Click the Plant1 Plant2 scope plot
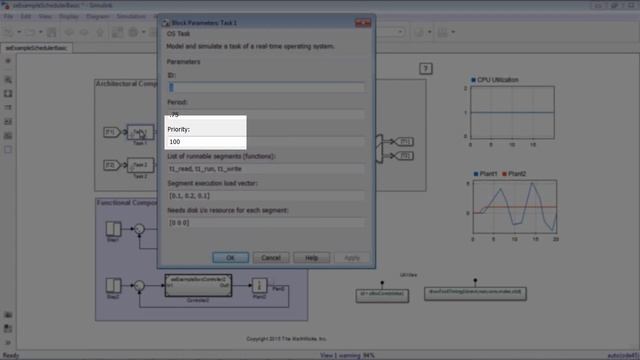Screen dimensions: 640x360 (x=515, y=207)
